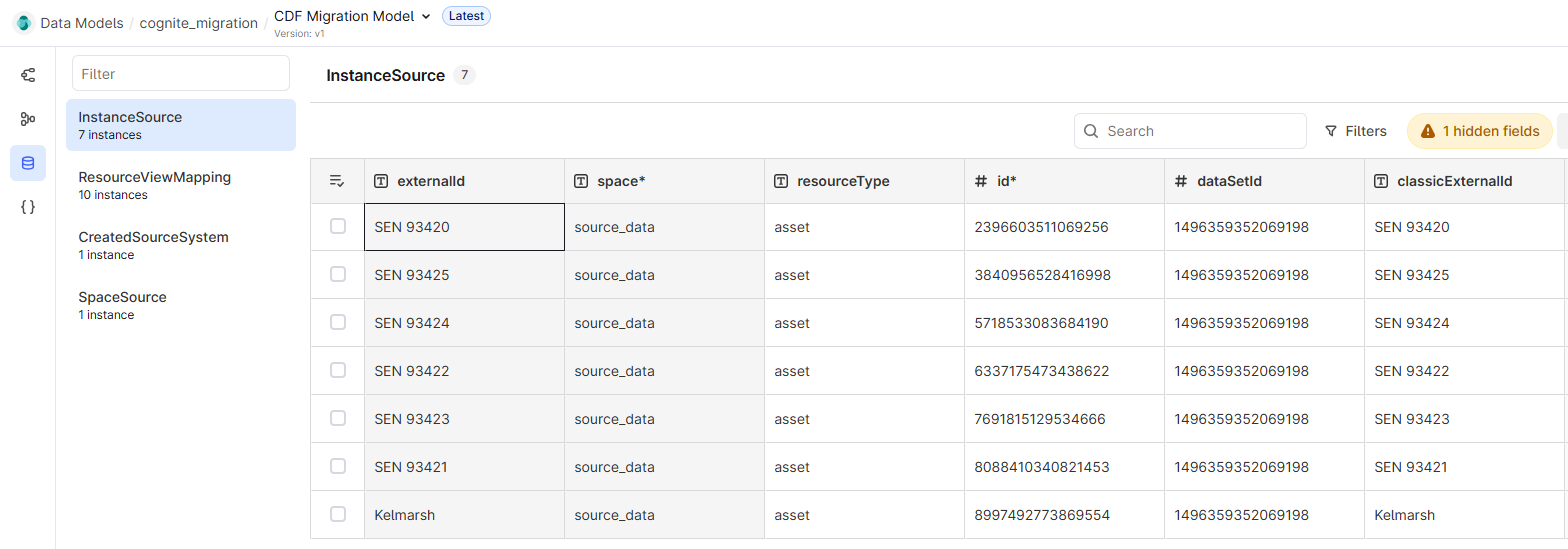
Task: Check the row checkbox for SEN 93424
Action: click(338, 322)
